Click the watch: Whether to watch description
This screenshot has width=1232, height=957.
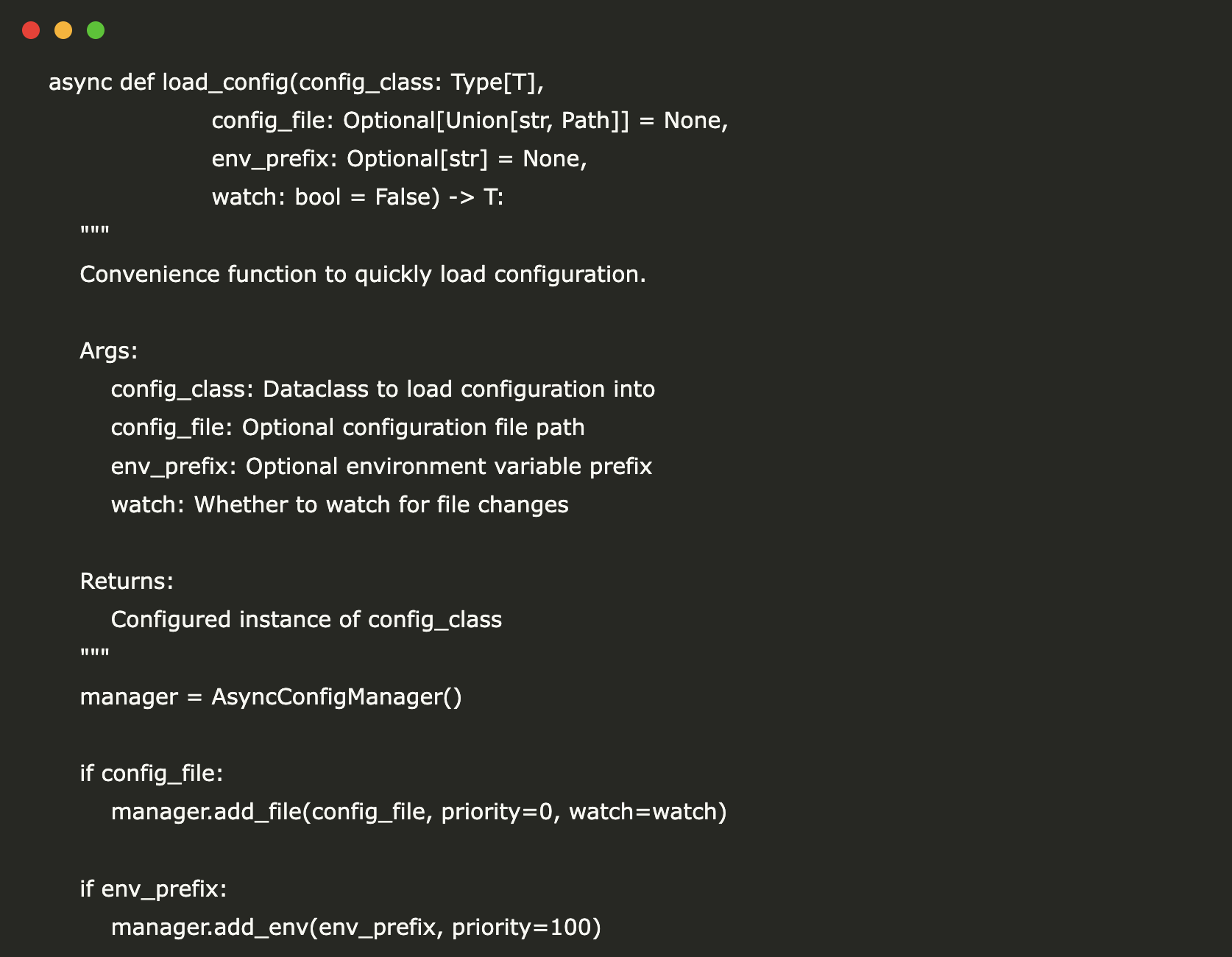pyautogui.click(x=339, y=505)
